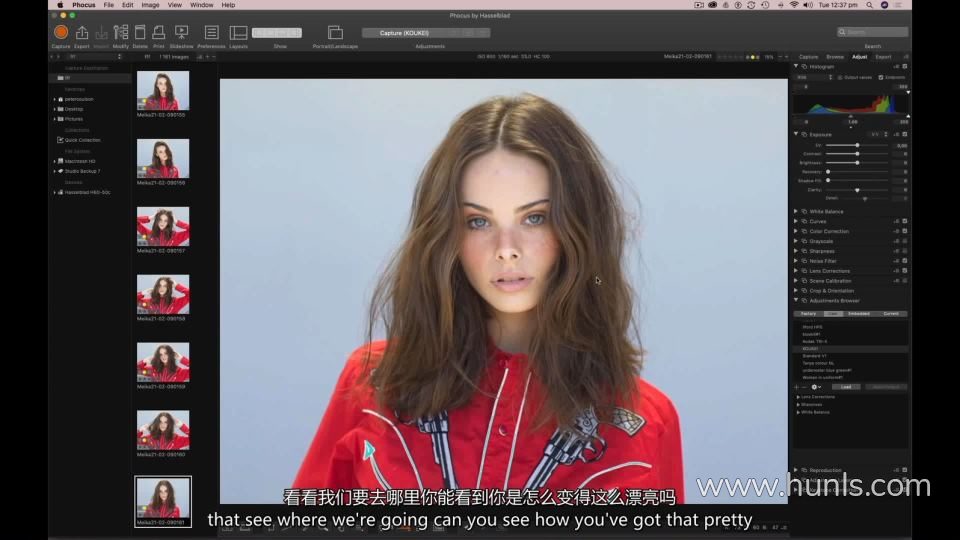Open the Image menu
The image size is (960, 540).
coord(150,5)
